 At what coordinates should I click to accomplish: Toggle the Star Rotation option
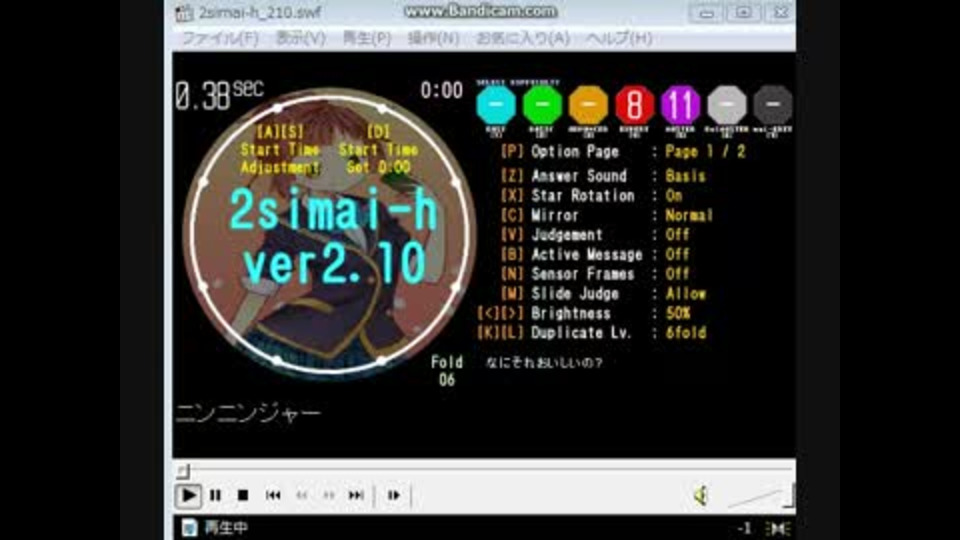point(591,196)
